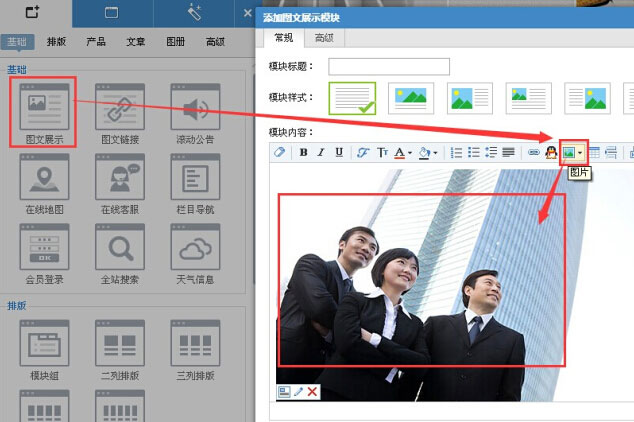The height and width of the screenshot is (422, 634).
Task: Open the 排版 category tab
Action: pyautogui.click(x=56, y=42)
